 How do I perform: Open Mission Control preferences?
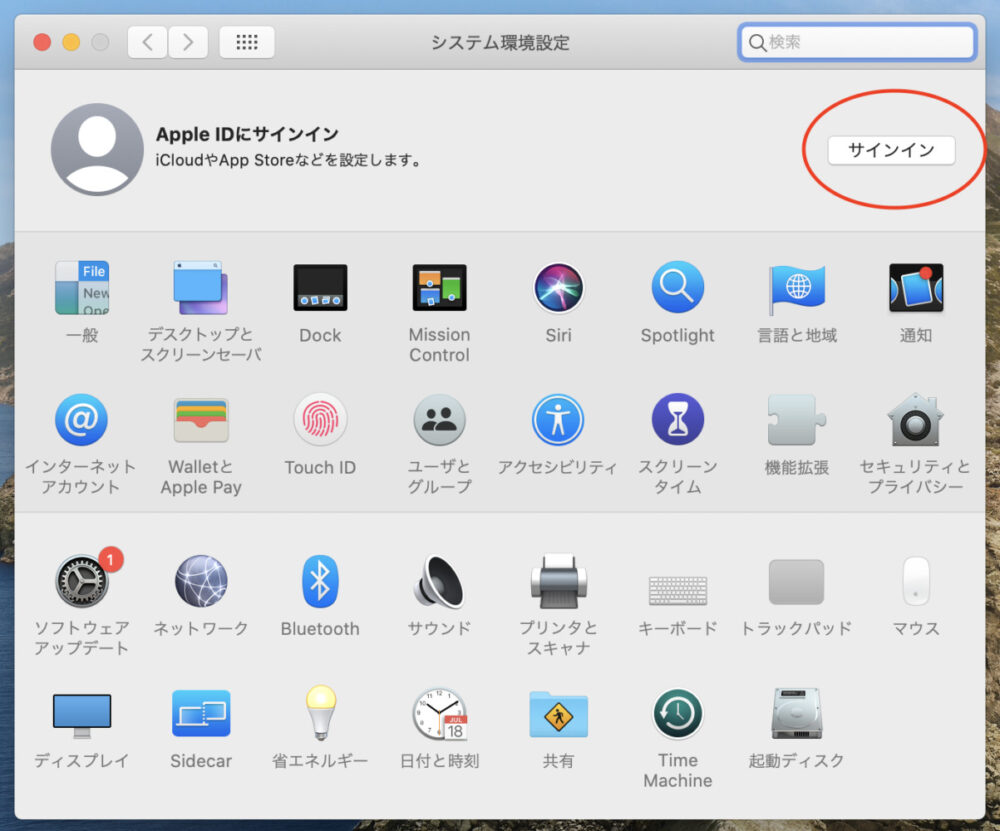[439, 288]
